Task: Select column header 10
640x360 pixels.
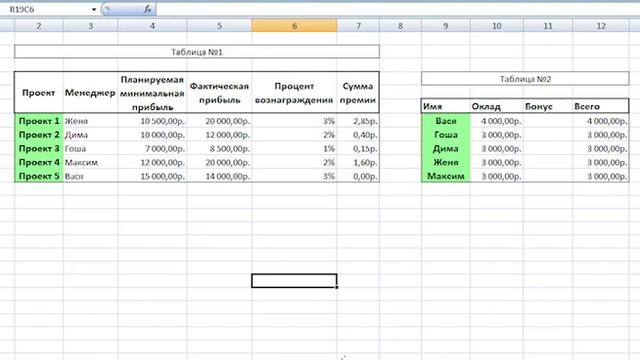Action: coord(497,26)
